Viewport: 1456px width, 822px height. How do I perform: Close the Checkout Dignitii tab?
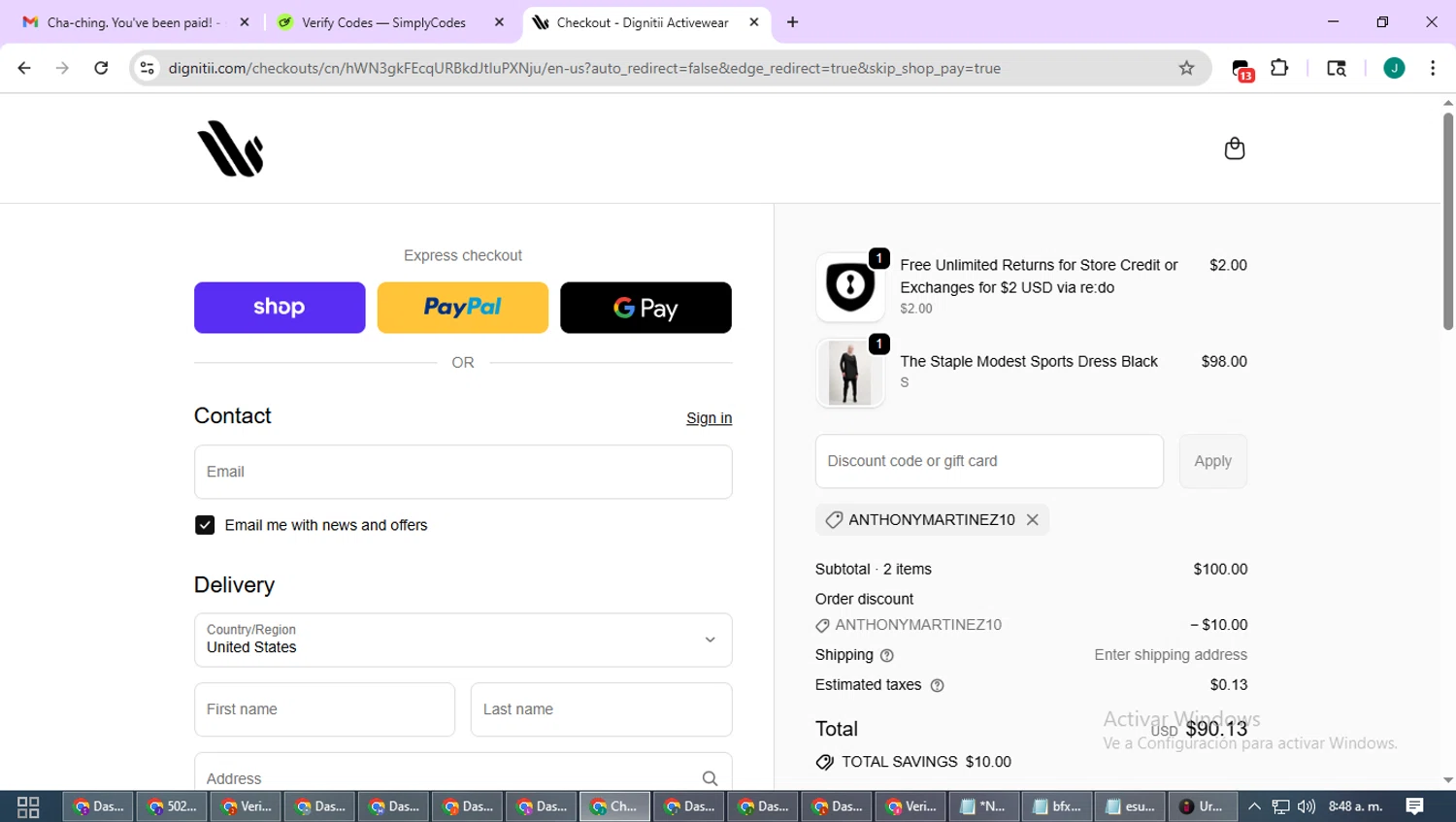pyautogui.click(x=754, y=22)
